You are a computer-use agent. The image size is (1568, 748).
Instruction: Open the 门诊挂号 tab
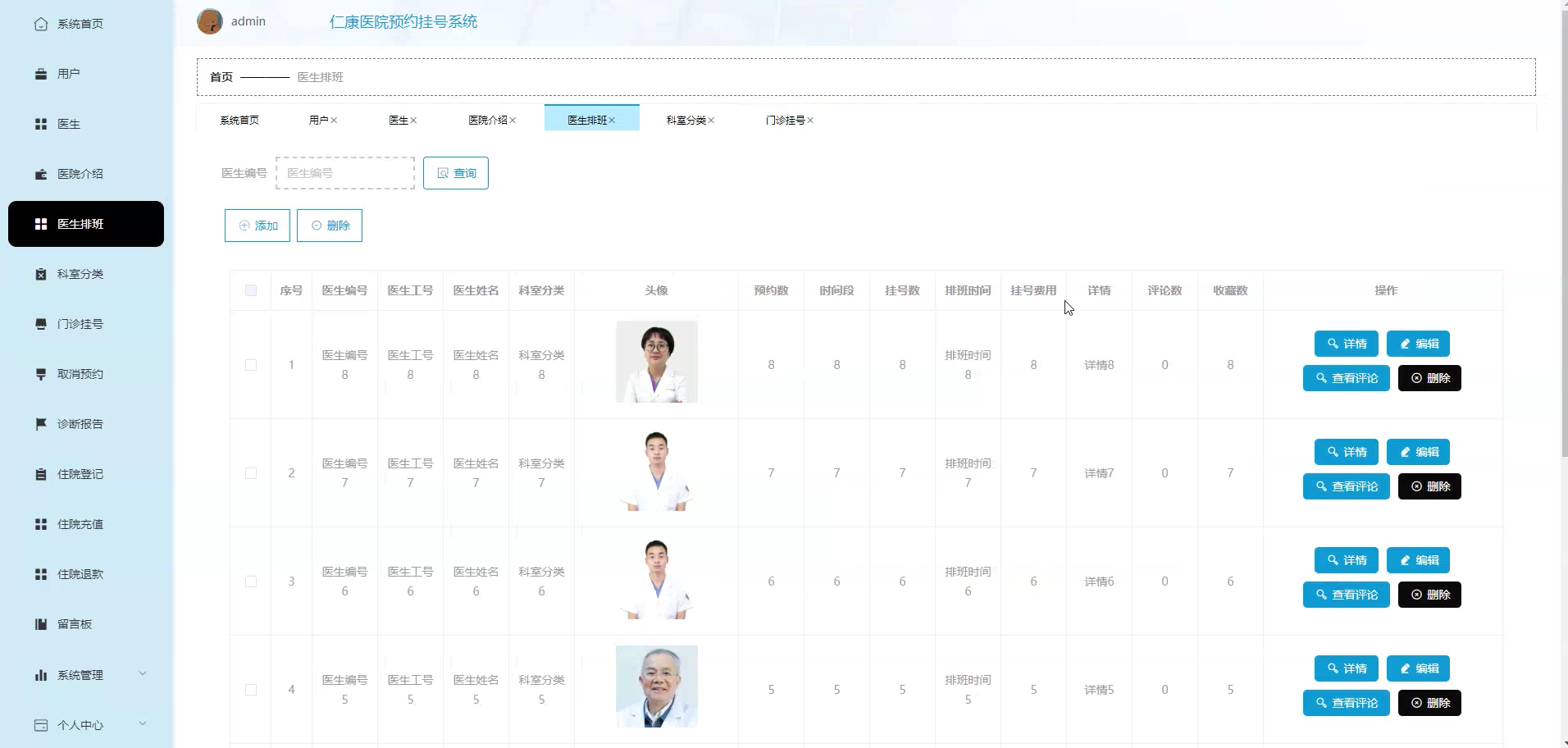[x=786, y=120]
